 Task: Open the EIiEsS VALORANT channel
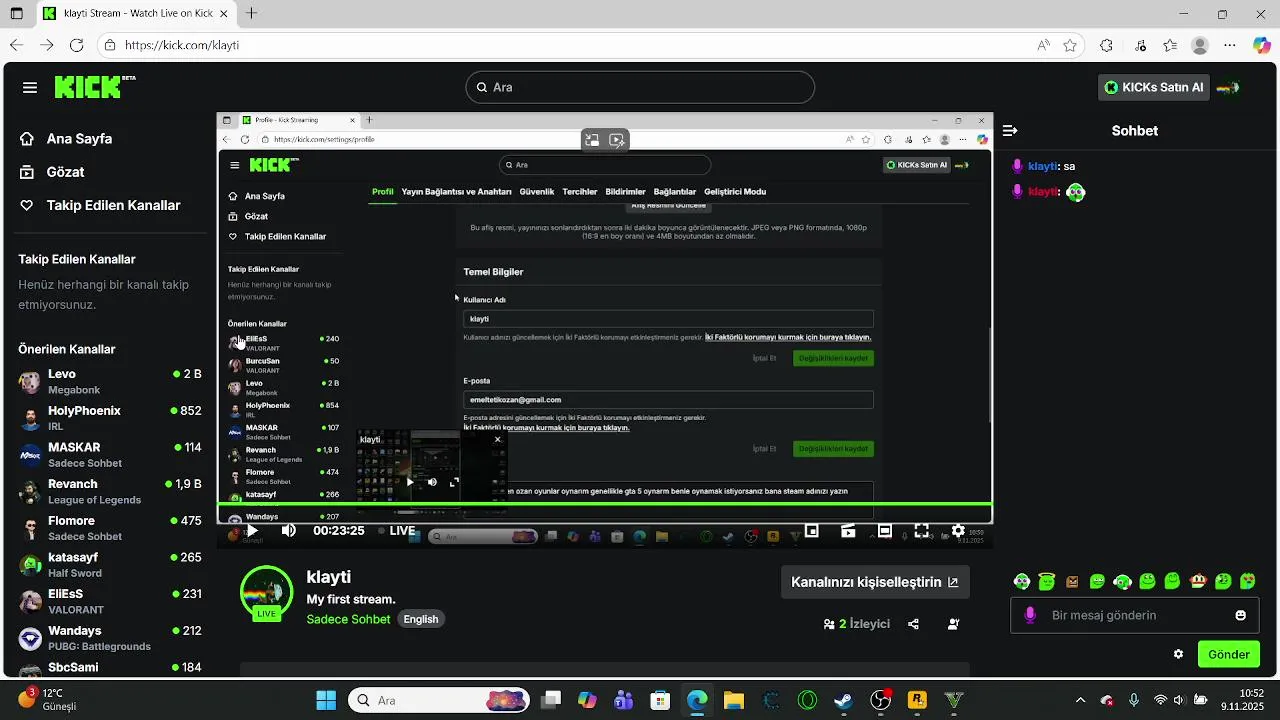coord(110,601)
